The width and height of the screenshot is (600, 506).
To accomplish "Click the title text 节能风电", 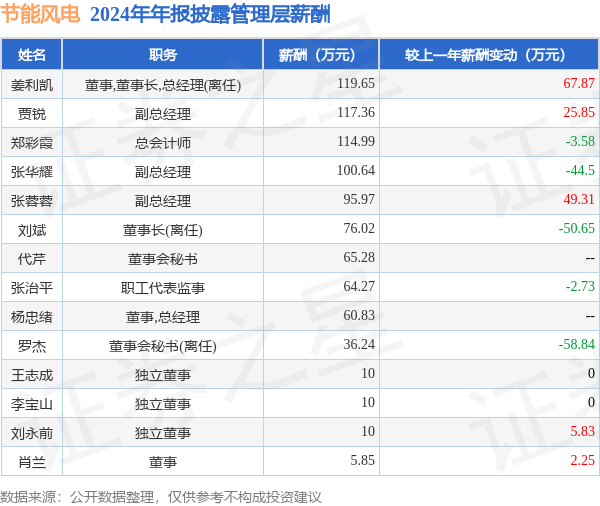I will tap(40, 14).
